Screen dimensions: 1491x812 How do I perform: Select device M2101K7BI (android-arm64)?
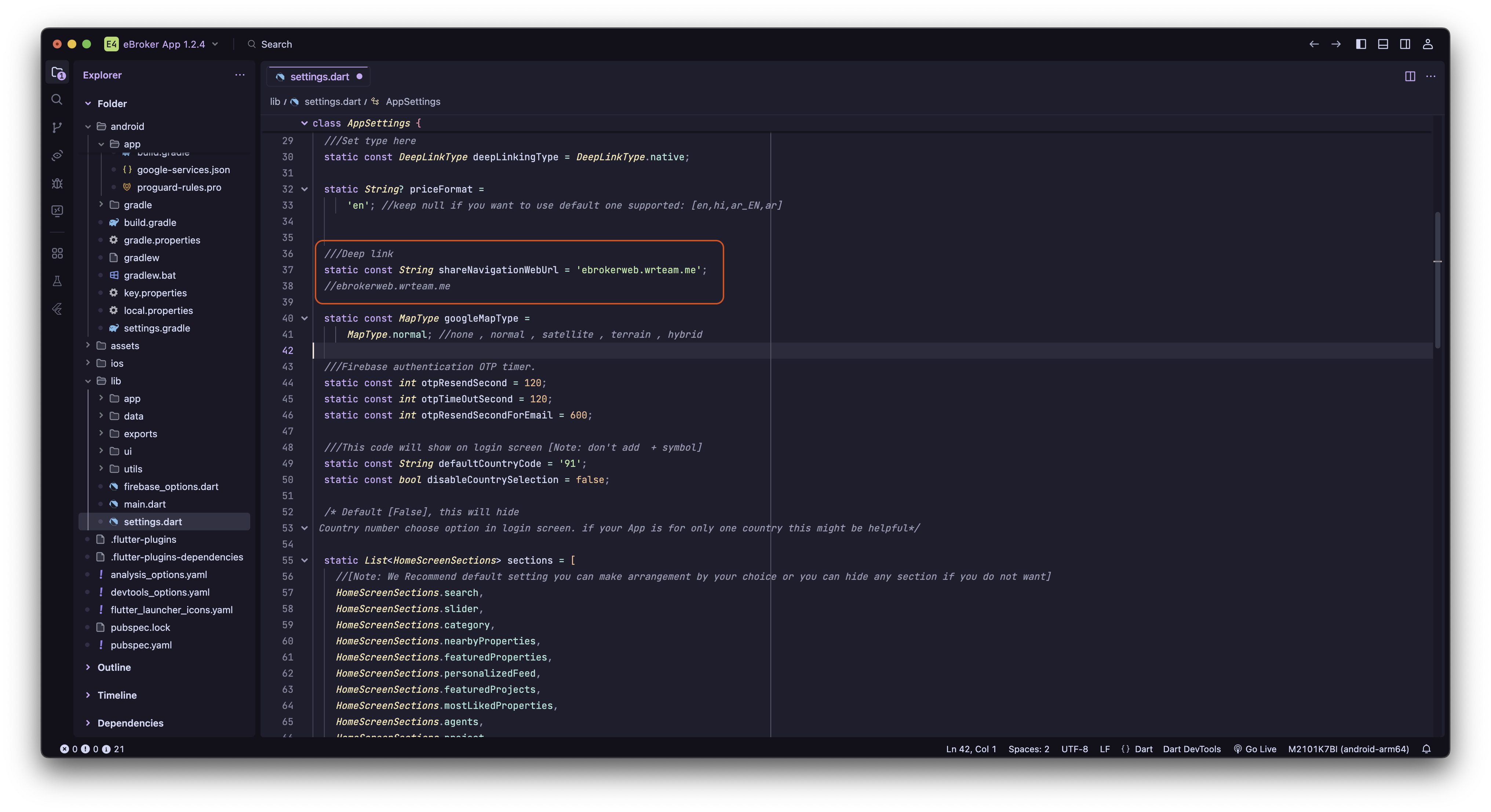click(x=1348, y=749)
